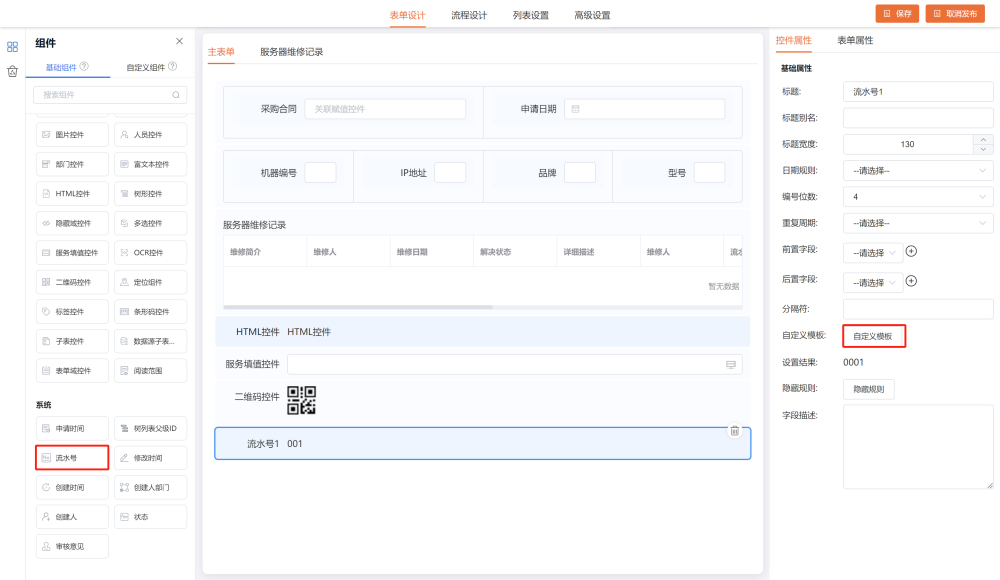
Task: Delete the selected 流水号1 field via its trash icon
Action: [x=734, y=431]
